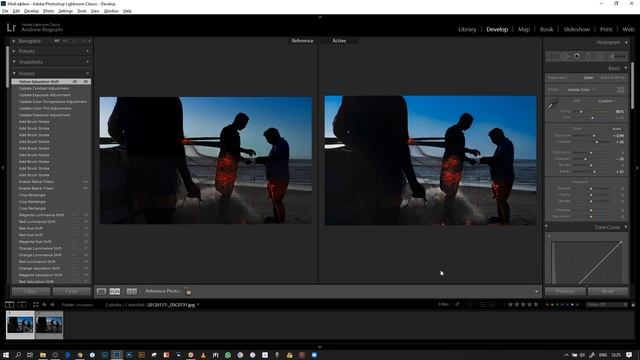
Task: Set treatment to Black & White
Action: pos(613,78)
